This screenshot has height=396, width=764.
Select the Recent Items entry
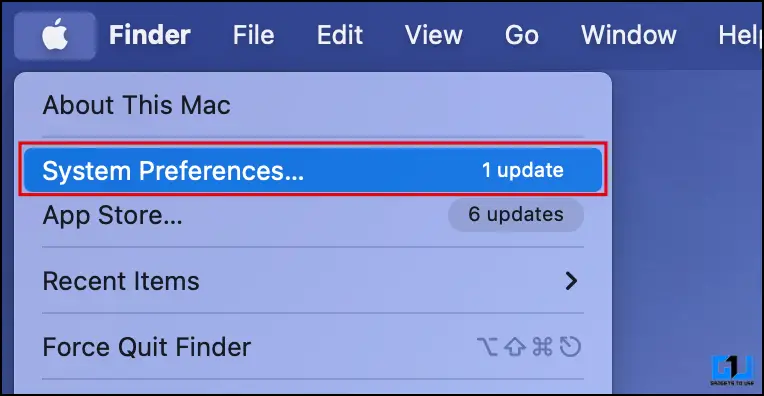click(121, 281)
